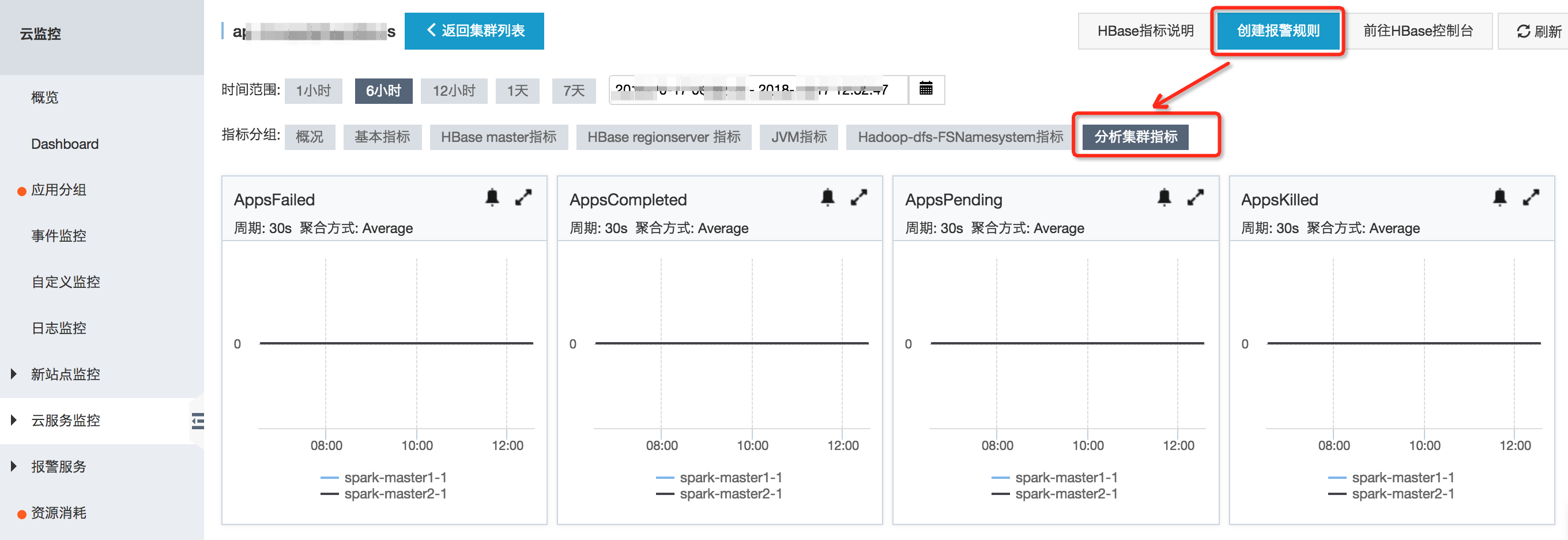Click the AppsKilled chart title

(x=1280, y=200)
